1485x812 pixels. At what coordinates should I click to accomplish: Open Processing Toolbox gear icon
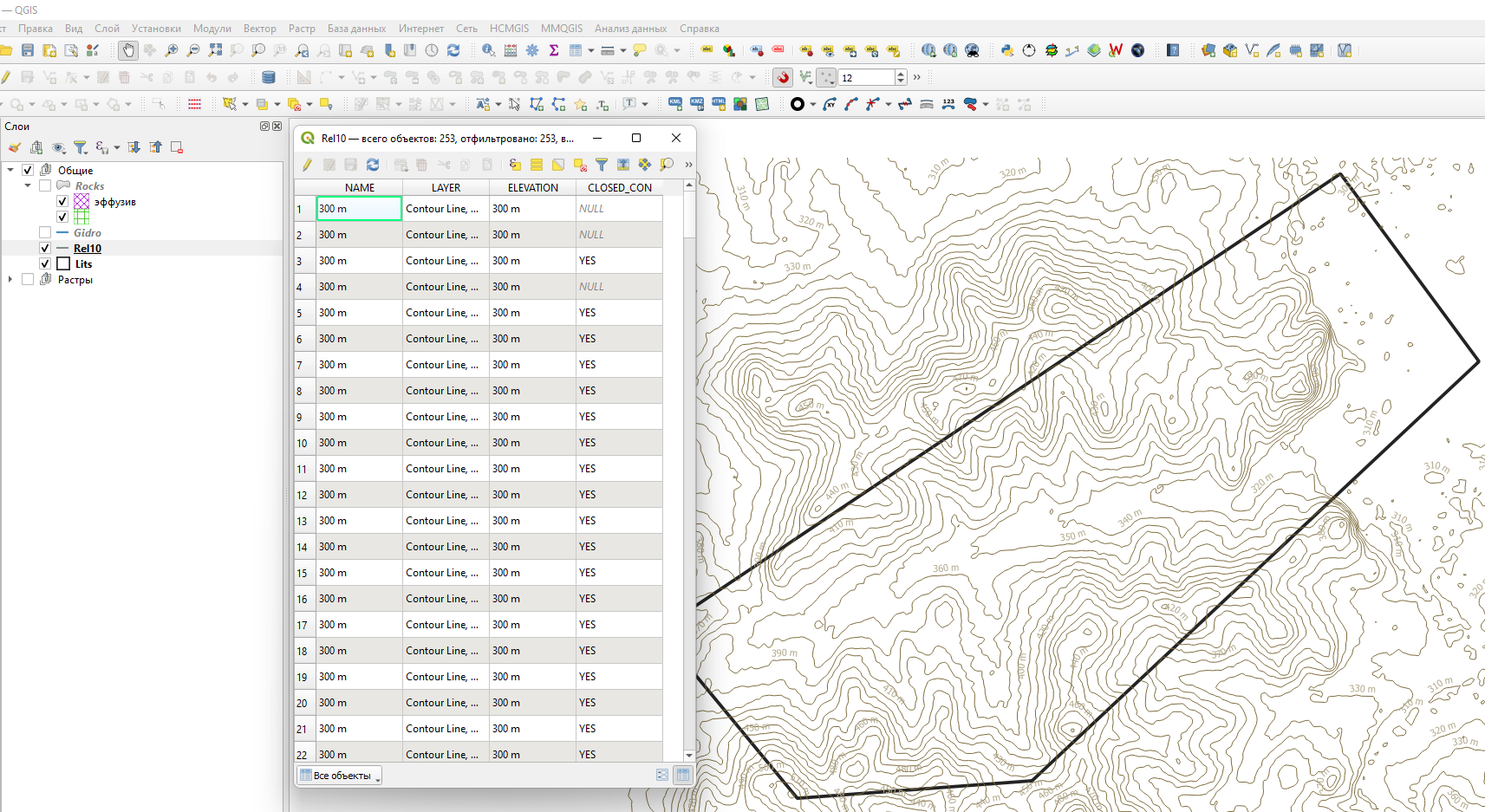(532, 50)
